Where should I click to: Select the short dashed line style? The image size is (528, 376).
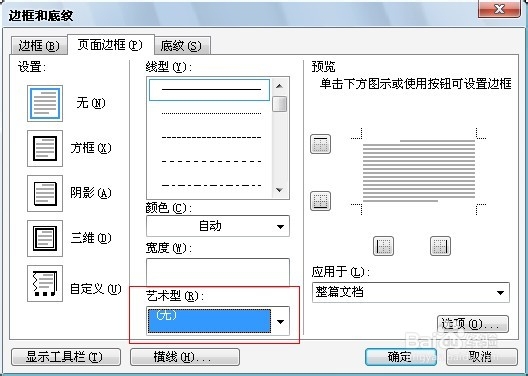click(x=211, y=137)
